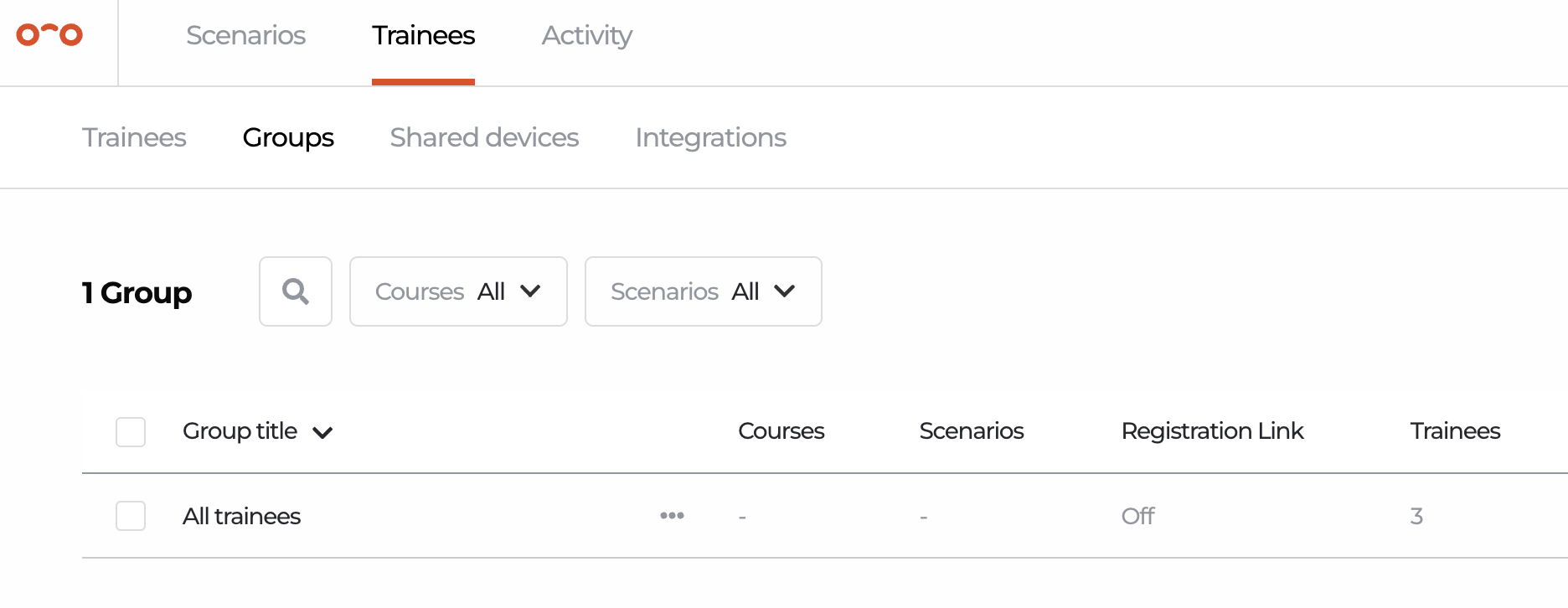
Task: Switch to the Activity top tab
Action: tap(586, 35)
